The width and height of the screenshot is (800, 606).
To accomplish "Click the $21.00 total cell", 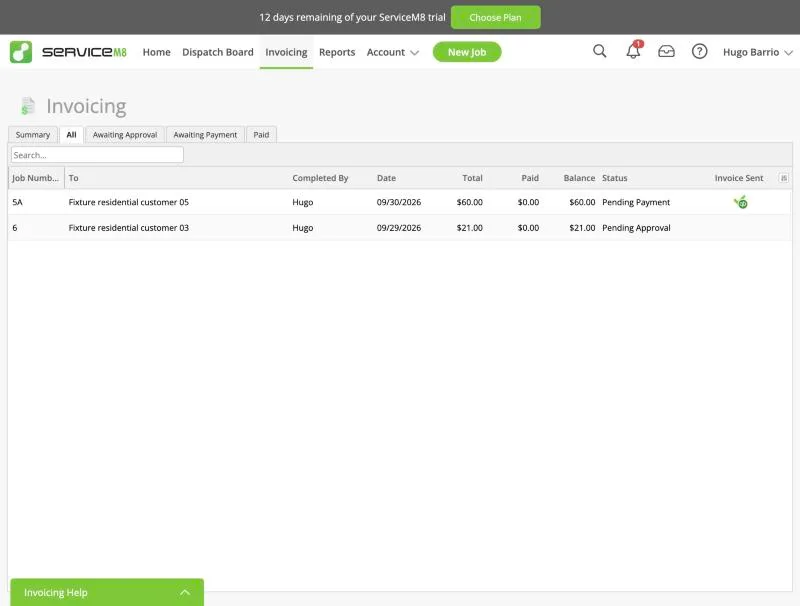I will tap(469, 228).
